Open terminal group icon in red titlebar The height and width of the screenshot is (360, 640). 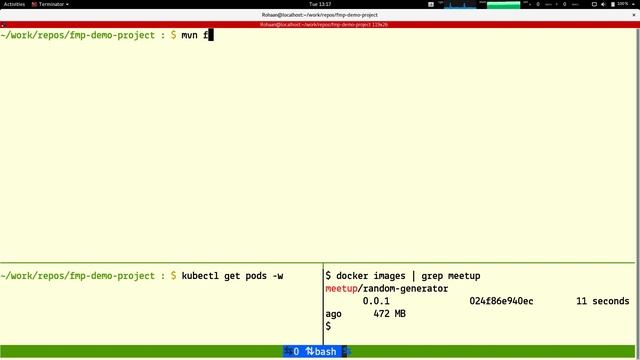pos(4,25)
